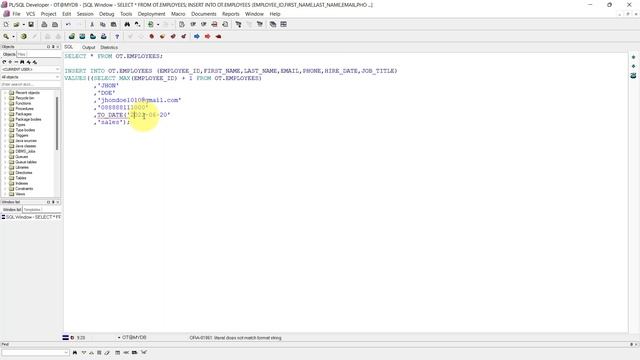Click the object search input field
The image size is (640, 360).
(x=30, y=84)
